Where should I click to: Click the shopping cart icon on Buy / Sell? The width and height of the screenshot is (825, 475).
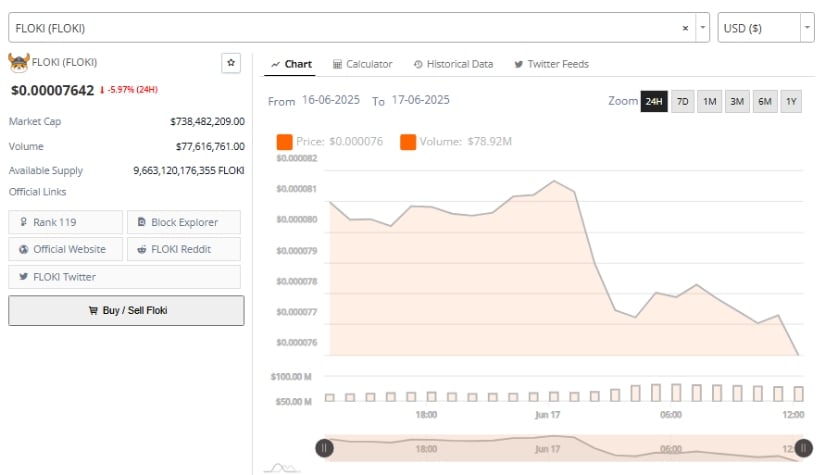(x=93, y=310)
